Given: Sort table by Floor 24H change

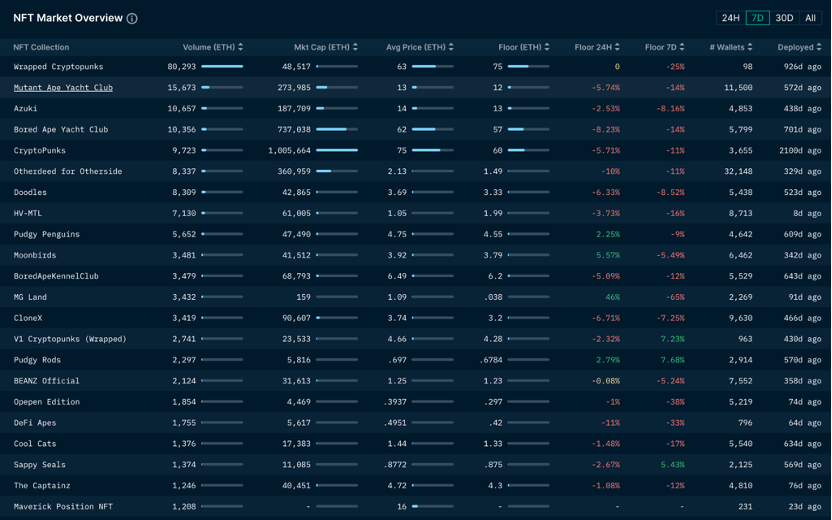Looking at the screenshot, I should coord(617,47).
